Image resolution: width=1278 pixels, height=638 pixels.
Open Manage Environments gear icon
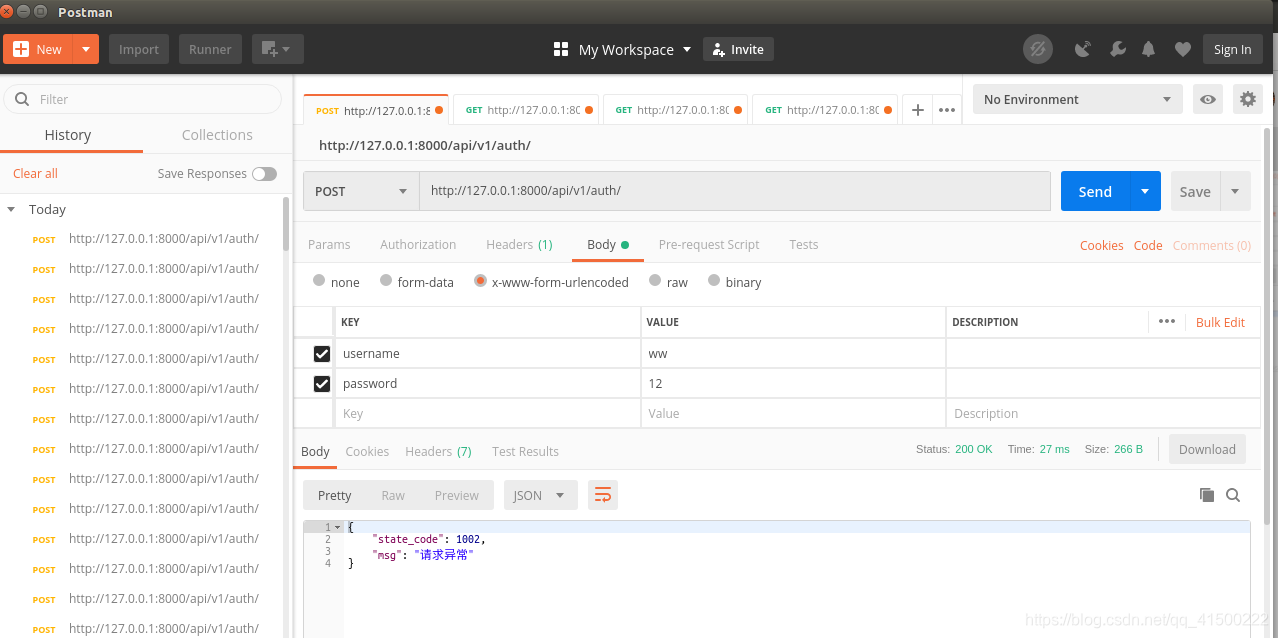coord(1247,99)
